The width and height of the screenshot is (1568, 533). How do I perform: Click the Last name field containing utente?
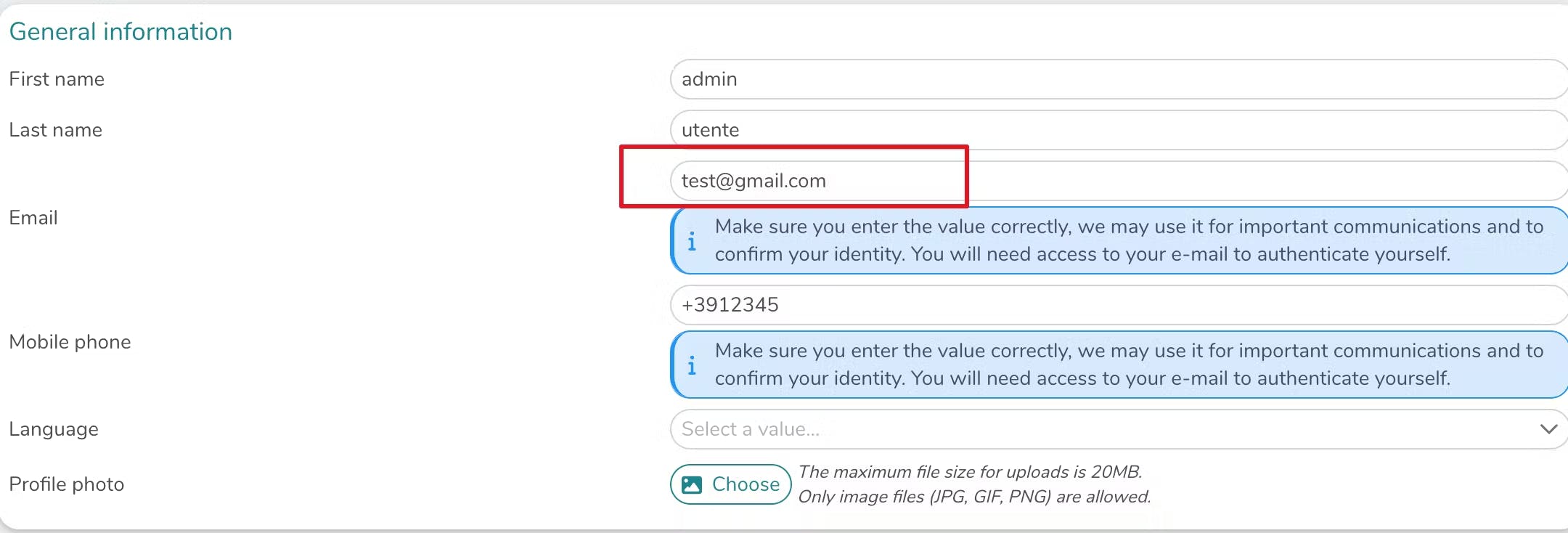click(x=1089, y=130)
